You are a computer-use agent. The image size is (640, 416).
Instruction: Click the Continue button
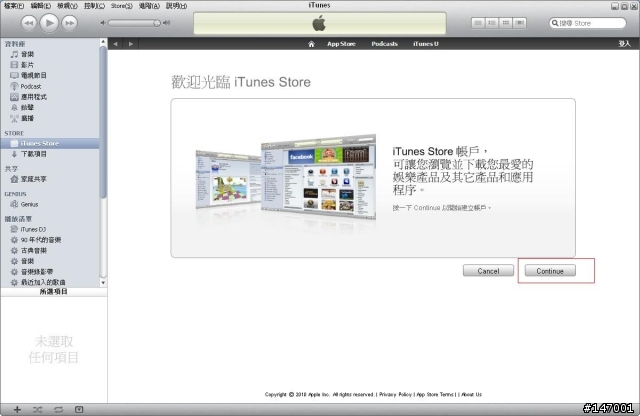click(x=550, y=271)
